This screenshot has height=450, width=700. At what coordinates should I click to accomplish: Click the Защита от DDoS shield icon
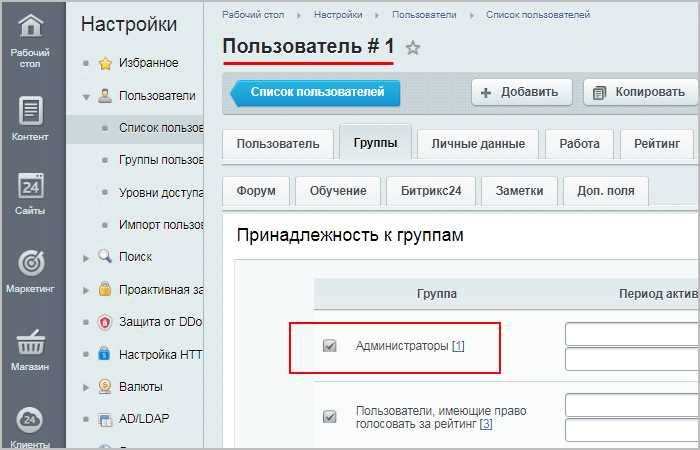pos(104,322)
